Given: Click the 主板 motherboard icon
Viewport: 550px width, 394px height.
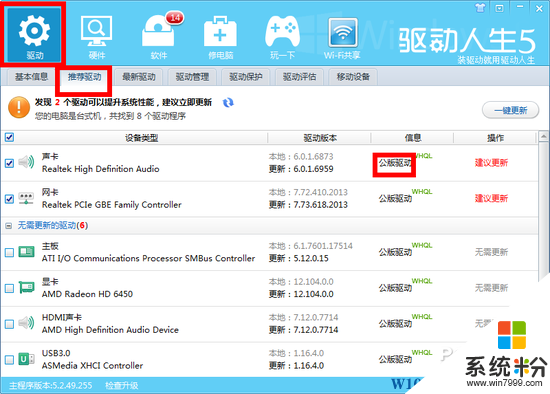Looking at the screenshot, I should (x=26, y=252).
